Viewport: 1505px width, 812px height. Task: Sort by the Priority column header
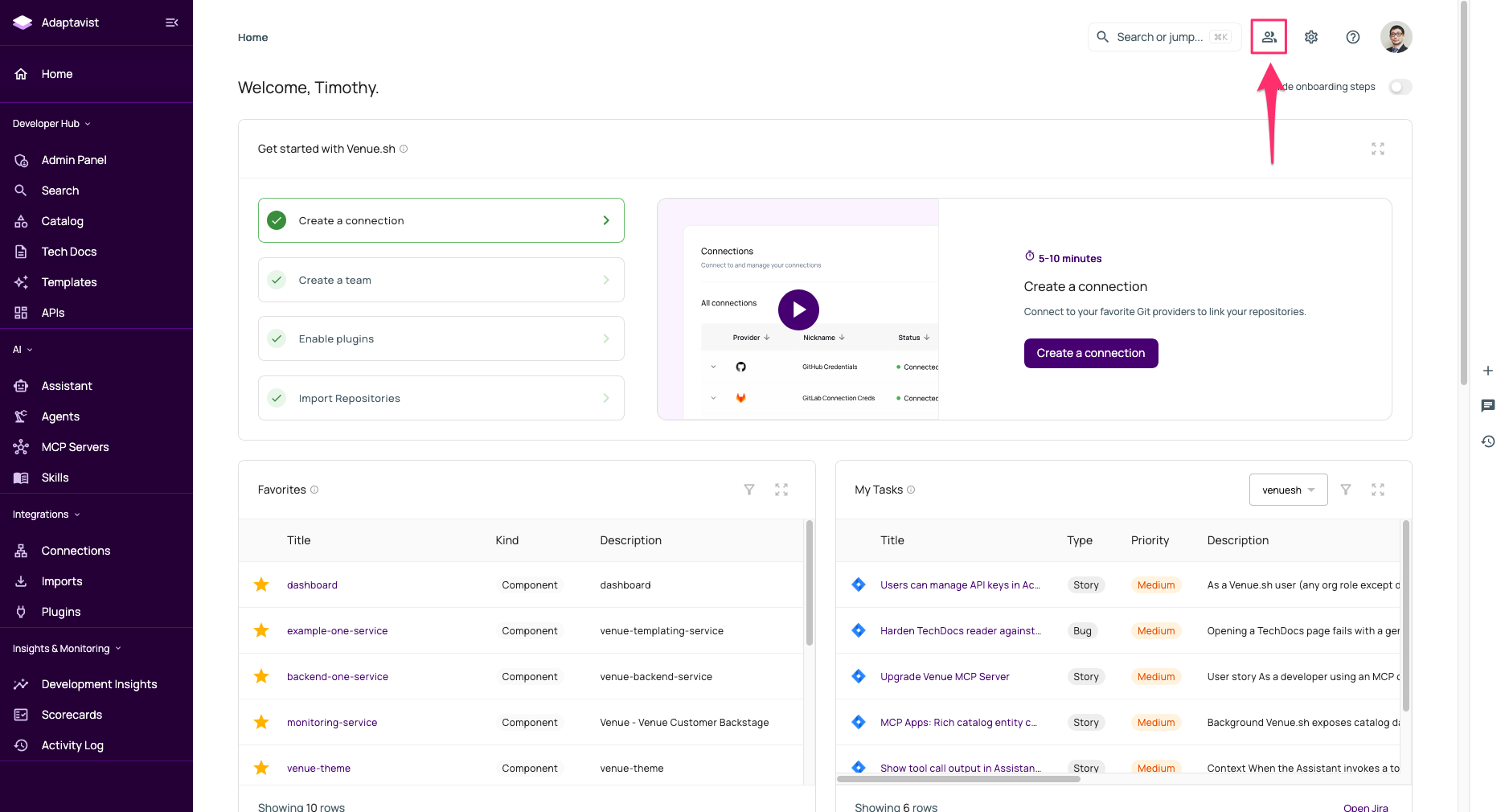pos(1150,540)
